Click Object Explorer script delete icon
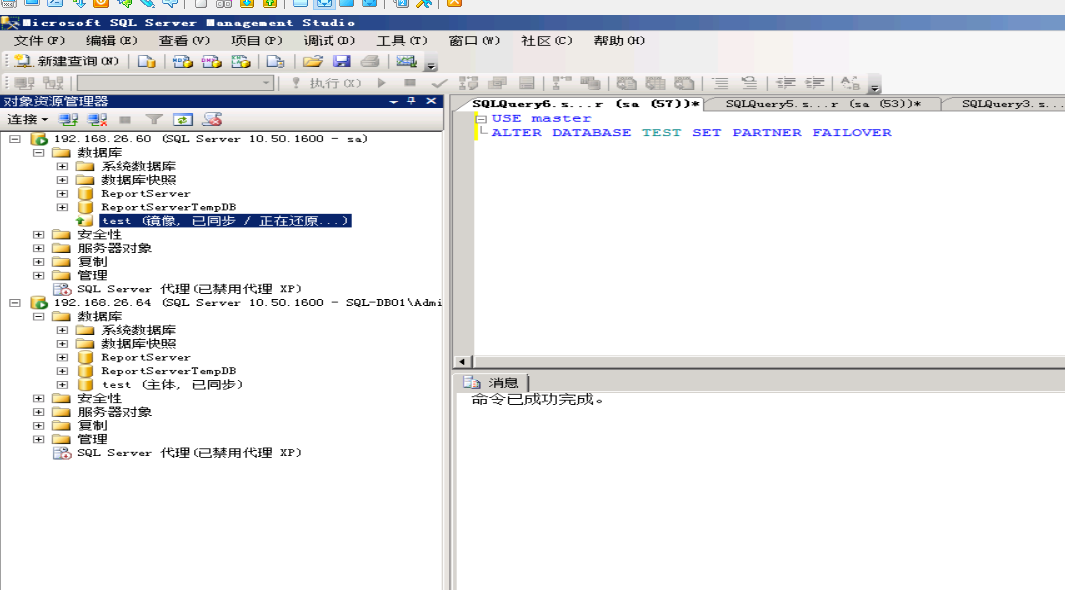 212,119
